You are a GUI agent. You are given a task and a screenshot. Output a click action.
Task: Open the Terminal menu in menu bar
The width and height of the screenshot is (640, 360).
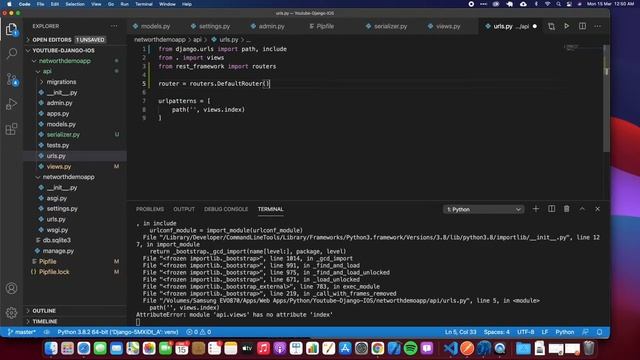click(x=144, y=4)
